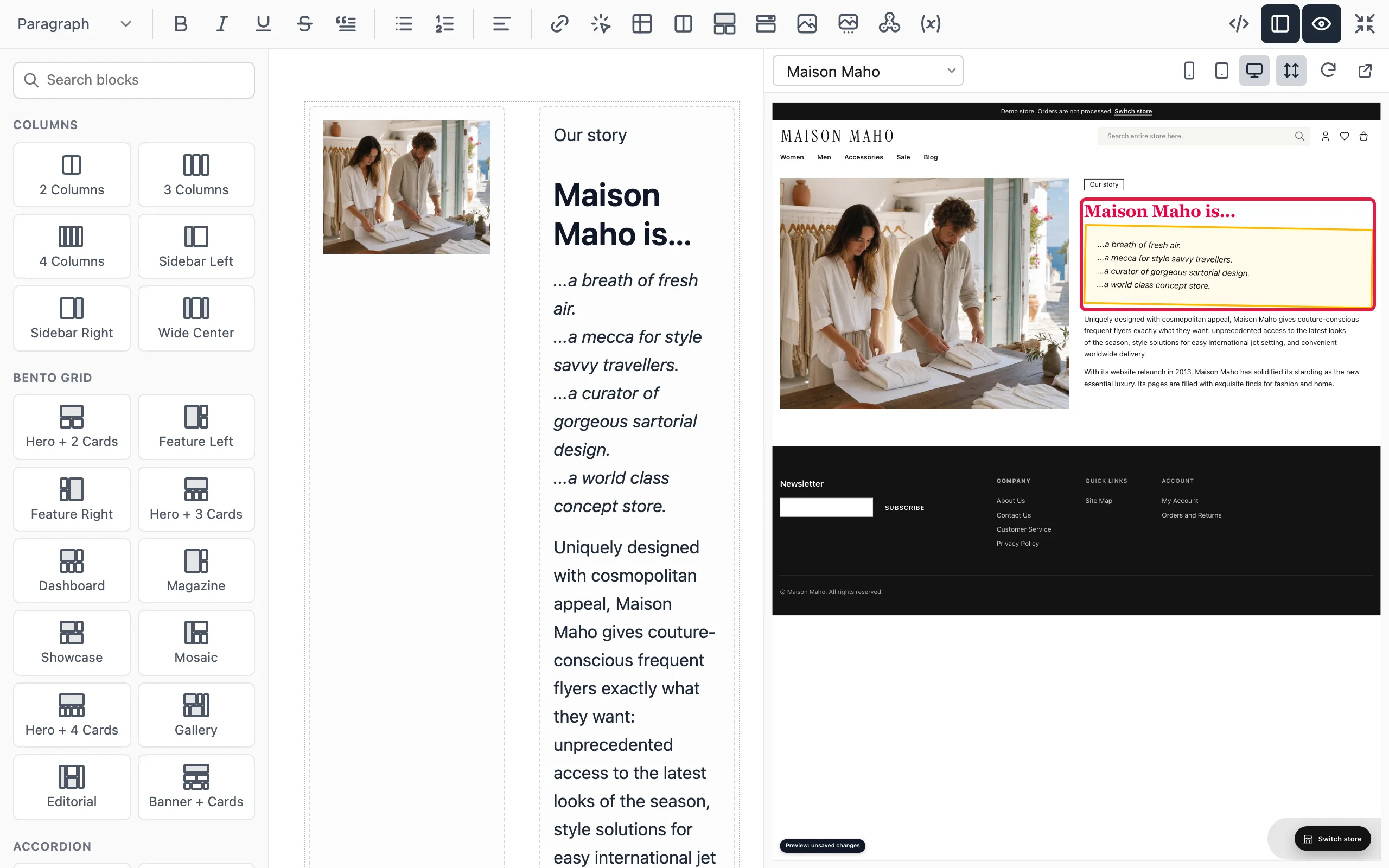Apply strikethrough formatting

304,23
